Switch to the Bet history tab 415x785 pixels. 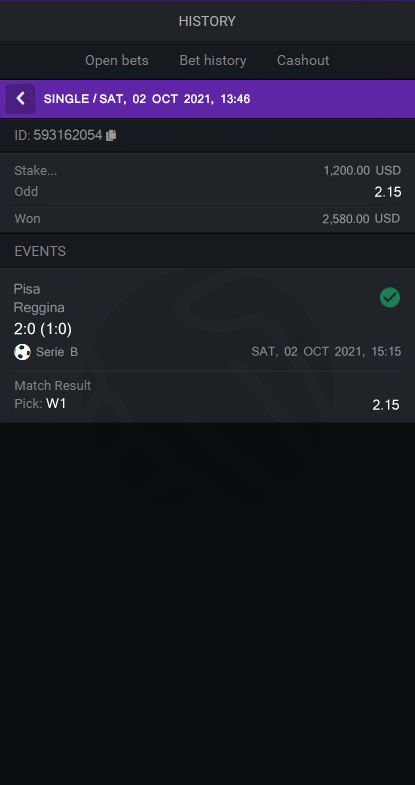point(213,61)
